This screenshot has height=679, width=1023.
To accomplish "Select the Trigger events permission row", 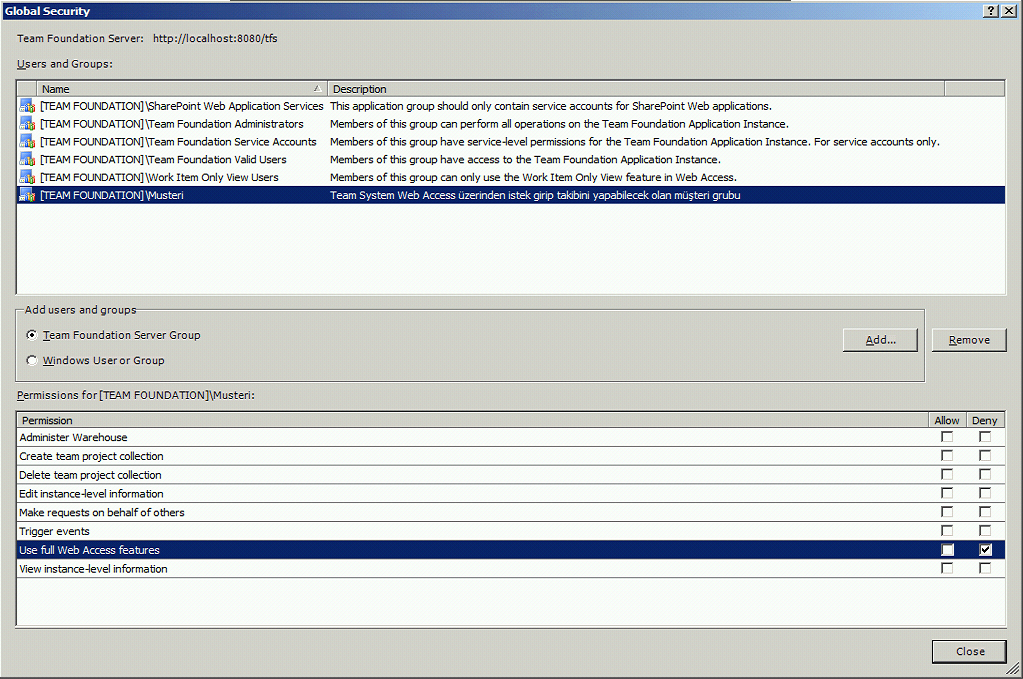I will point(511,531).
